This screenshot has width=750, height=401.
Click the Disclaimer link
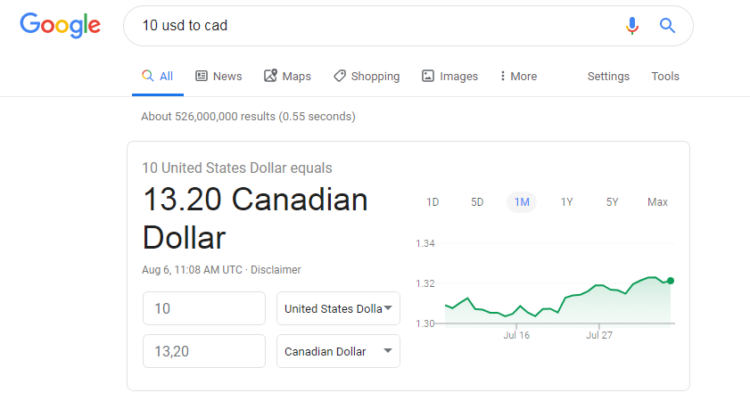coord(276,270)
